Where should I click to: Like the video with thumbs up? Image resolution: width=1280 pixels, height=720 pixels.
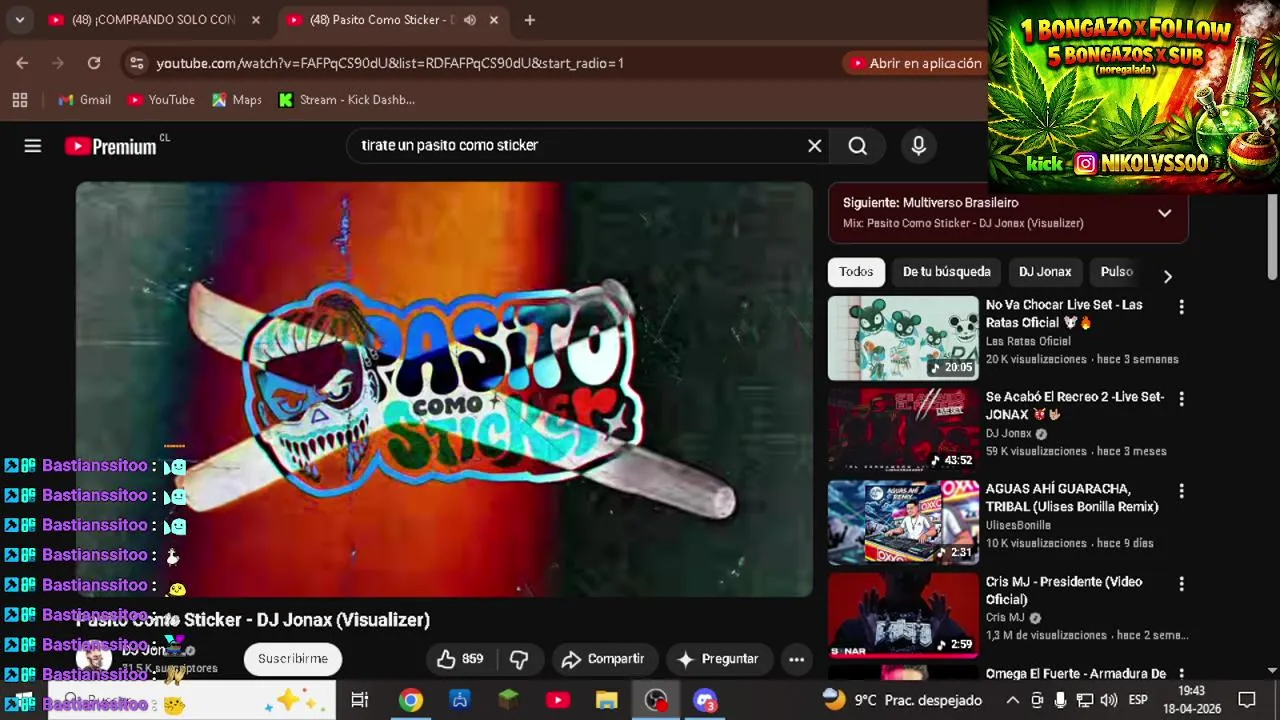pos(459,659)
